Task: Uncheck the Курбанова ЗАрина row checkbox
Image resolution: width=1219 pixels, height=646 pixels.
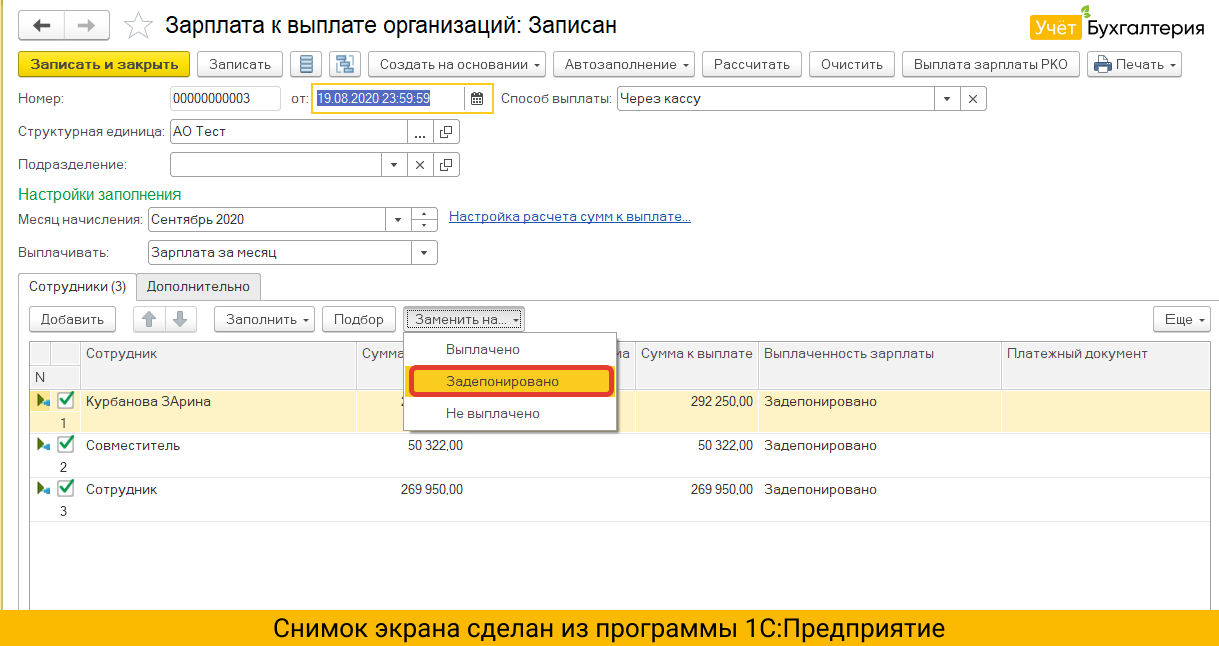Action: tap(66, 401)
